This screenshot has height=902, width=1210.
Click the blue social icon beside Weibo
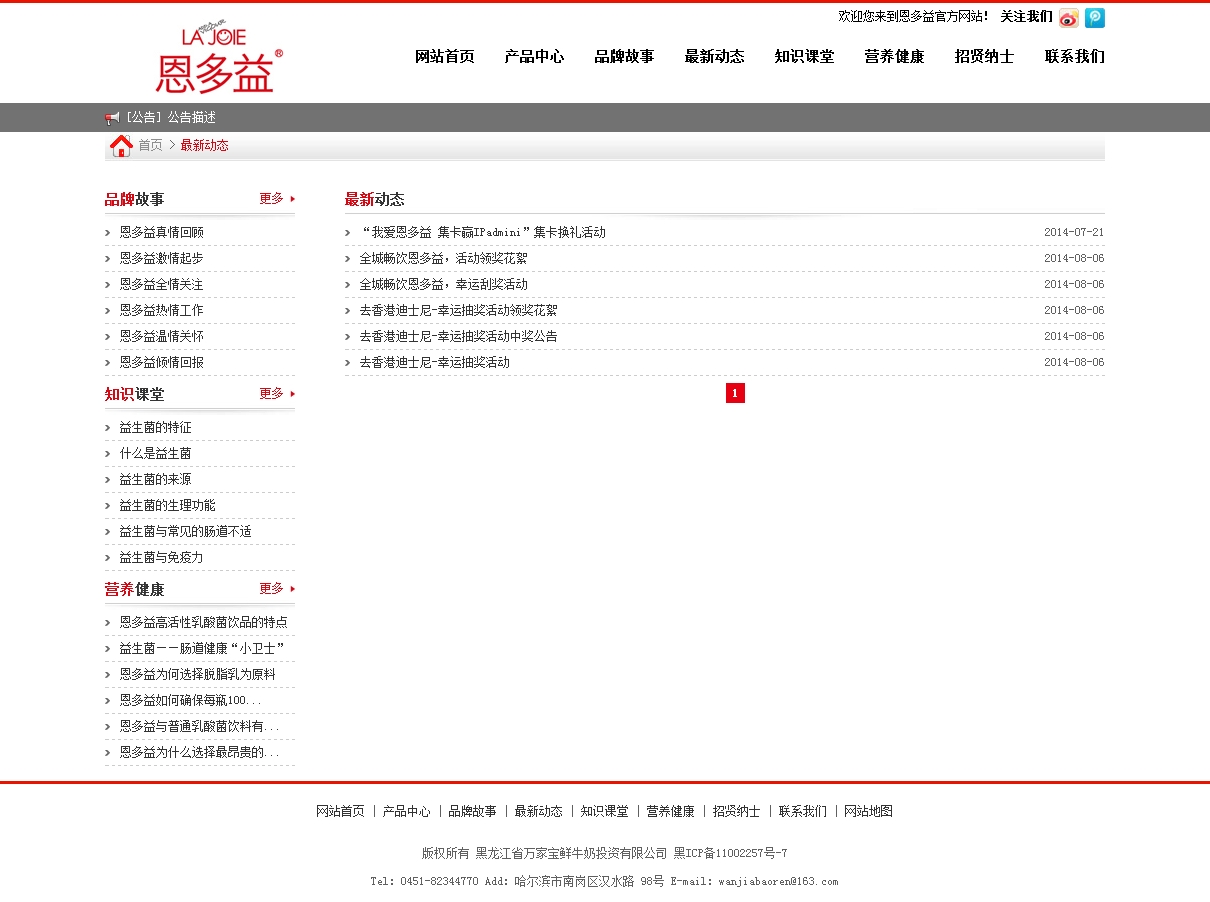click(x=1095, y=18)
